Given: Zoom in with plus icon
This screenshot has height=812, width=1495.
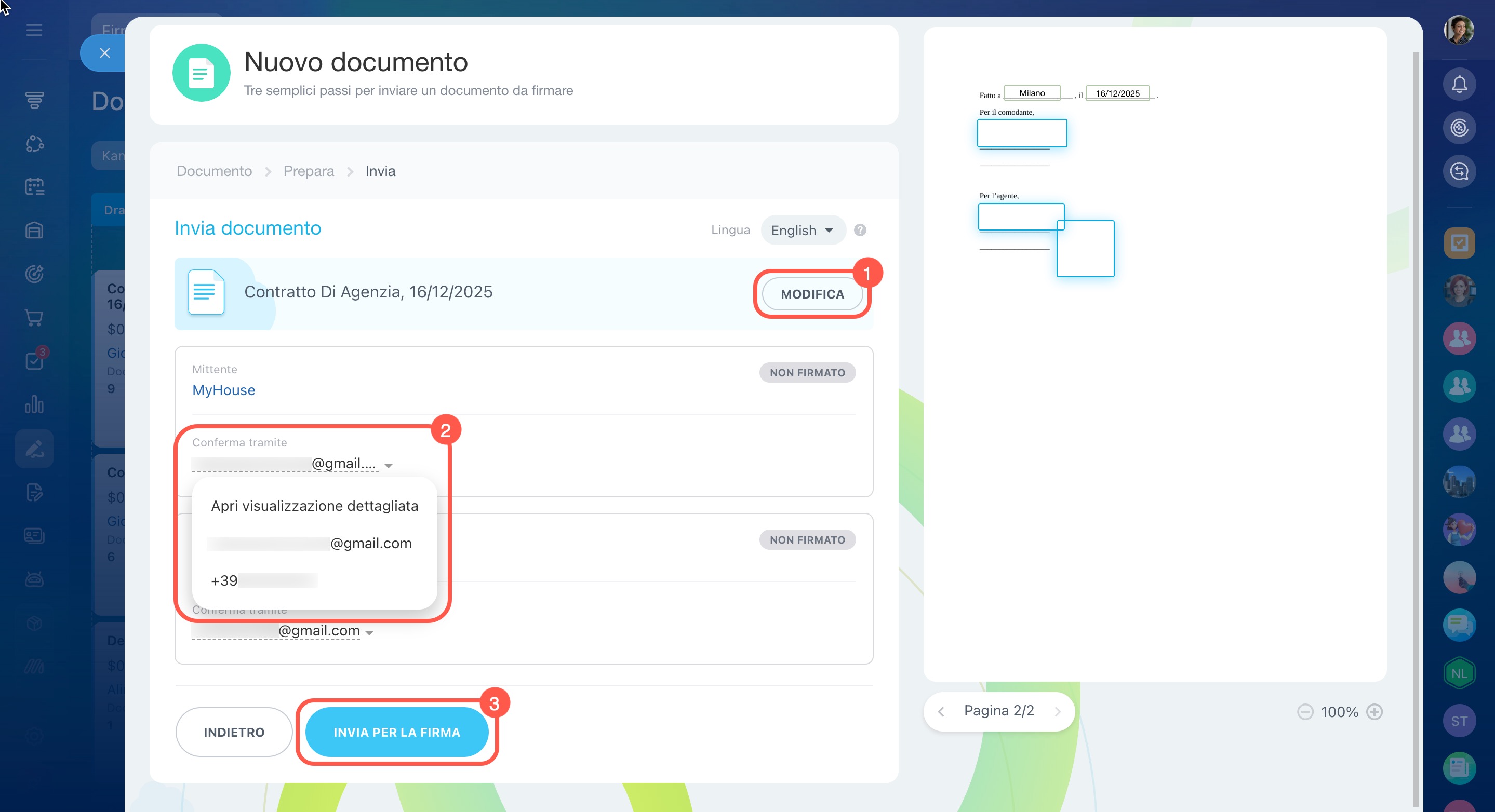Looking at the screenshot, I should (1374, 712).
